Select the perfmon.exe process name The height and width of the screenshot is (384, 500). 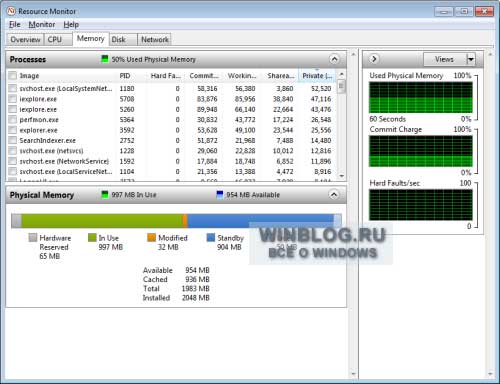tap(39, 119)
